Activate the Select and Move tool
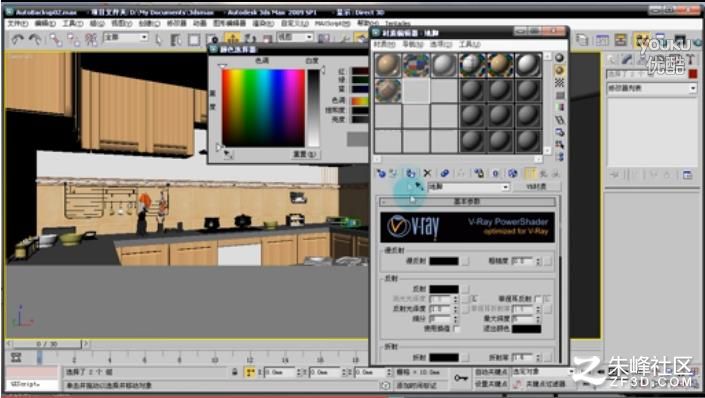The image size is (705, 398). 232,39
